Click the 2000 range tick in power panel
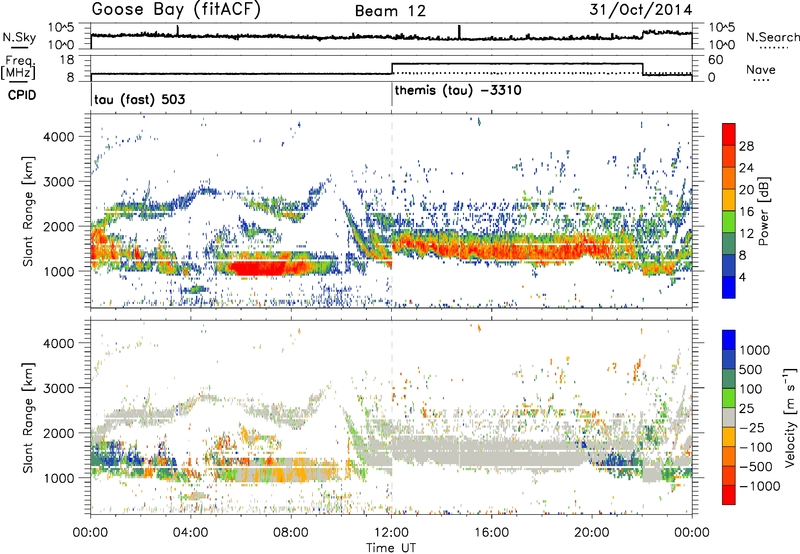Image resolution: width=800 pixels, height=554 pixels. [61, 226]
